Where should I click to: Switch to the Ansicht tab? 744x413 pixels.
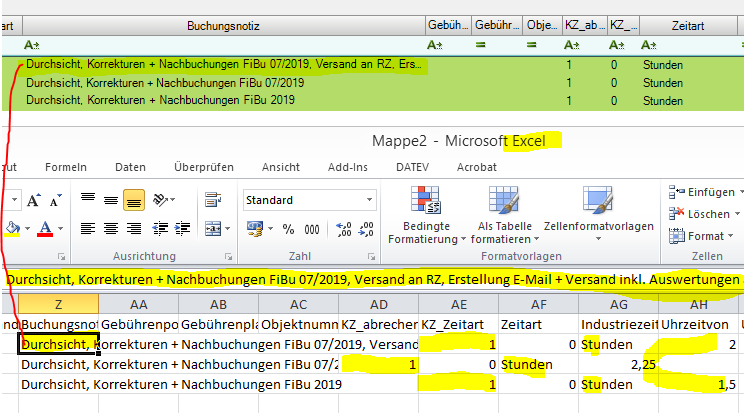[280, 167]
